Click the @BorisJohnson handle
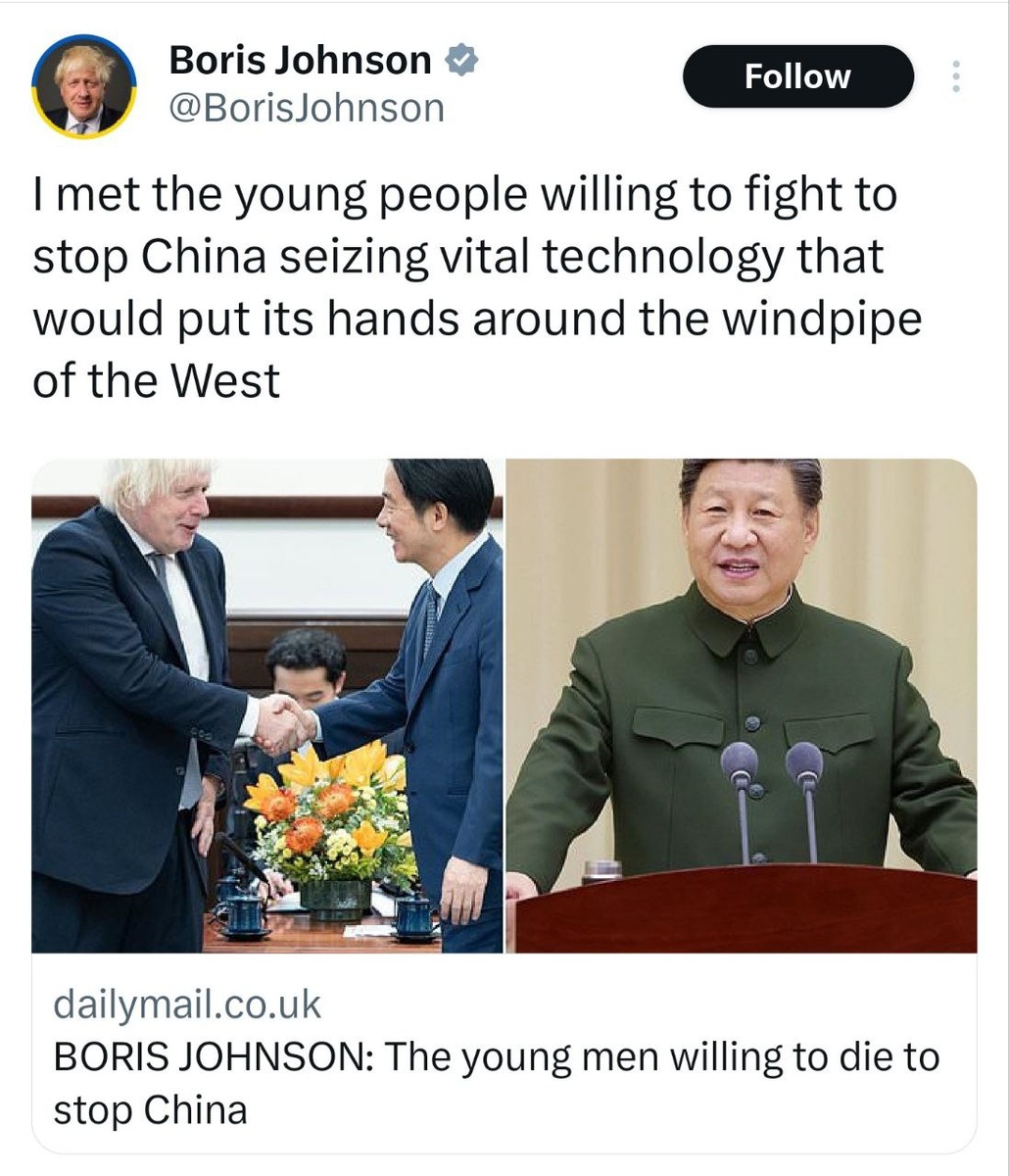Screen dimensions: 1009x1176 [307, 108]
